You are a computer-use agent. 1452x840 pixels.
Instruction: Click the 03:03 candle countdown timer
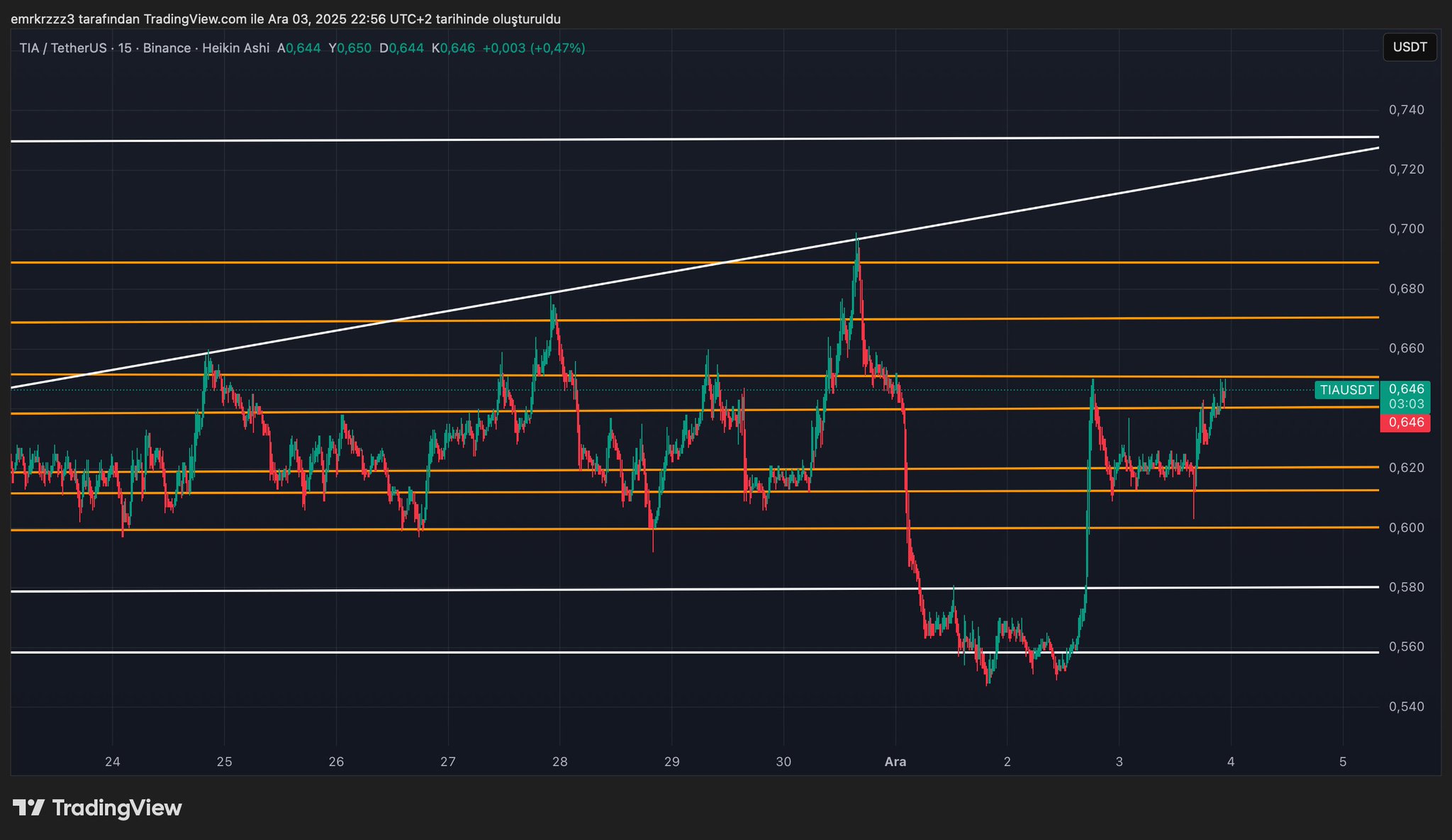[x=1406, y=404]
